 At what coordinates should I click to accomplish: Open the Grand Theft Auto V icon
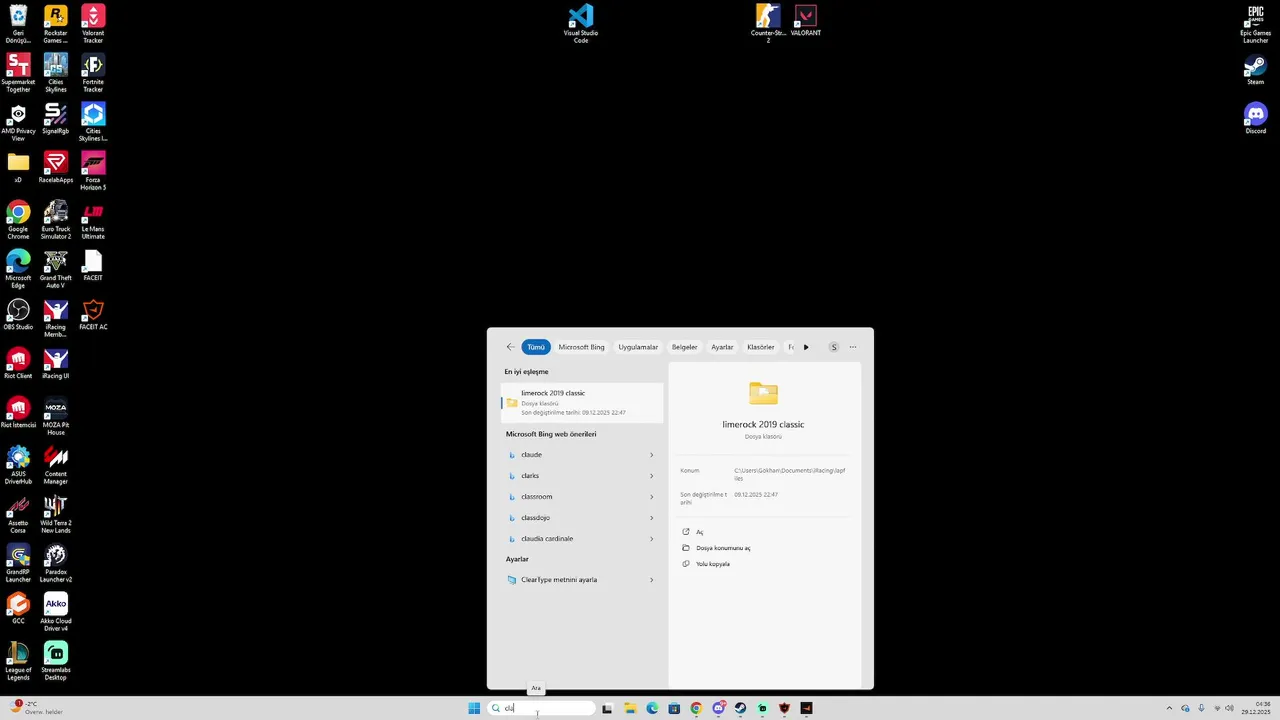(56, 269)
